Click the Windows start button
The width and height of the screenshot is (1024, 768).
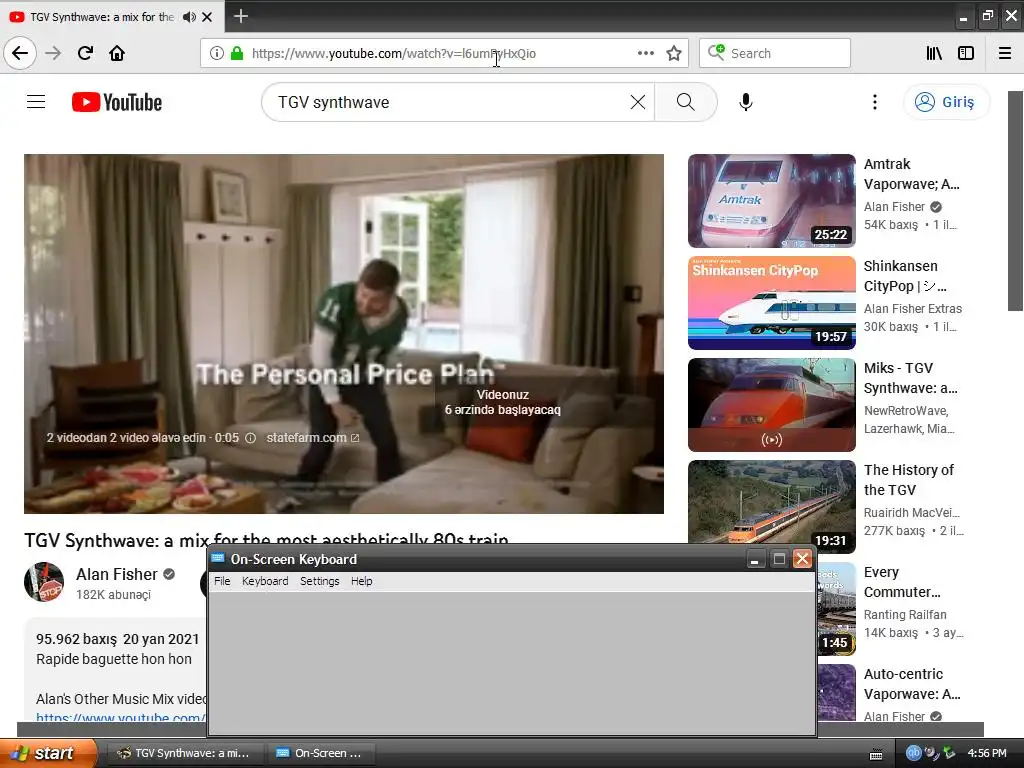coord(48,753)
